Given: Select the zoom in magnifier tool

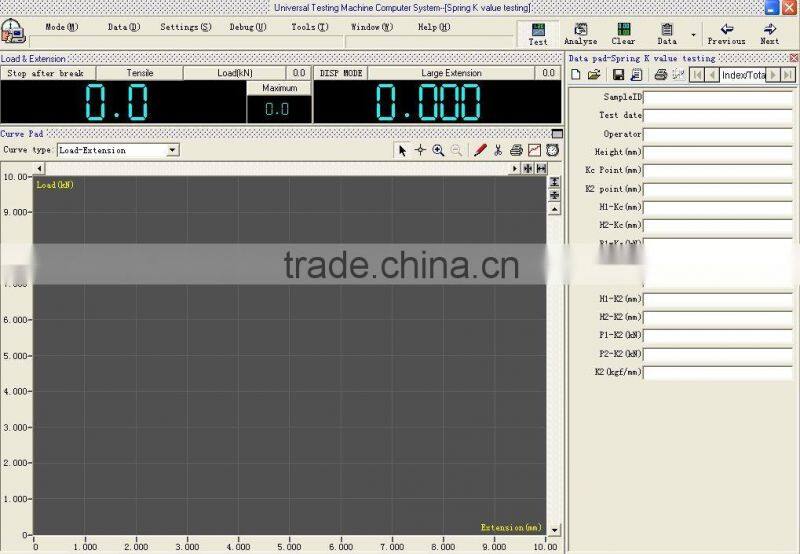Looking at the screenshot, I should (438, 150).
